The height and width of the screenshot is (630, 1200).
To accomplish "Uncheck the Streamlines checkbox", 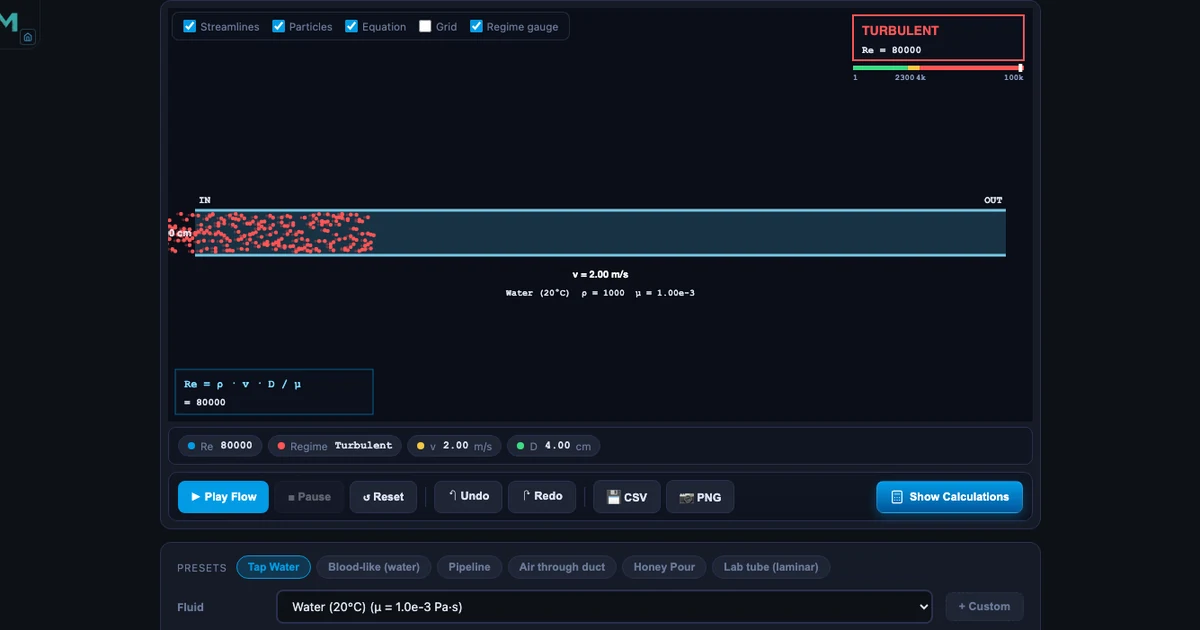I will (190, 27).
